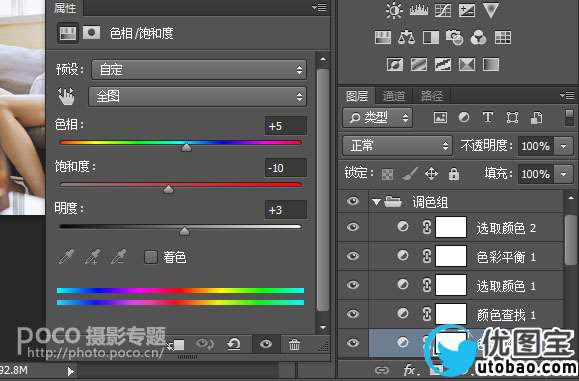Add a Color Lookup adjustment

pos(503,38)
